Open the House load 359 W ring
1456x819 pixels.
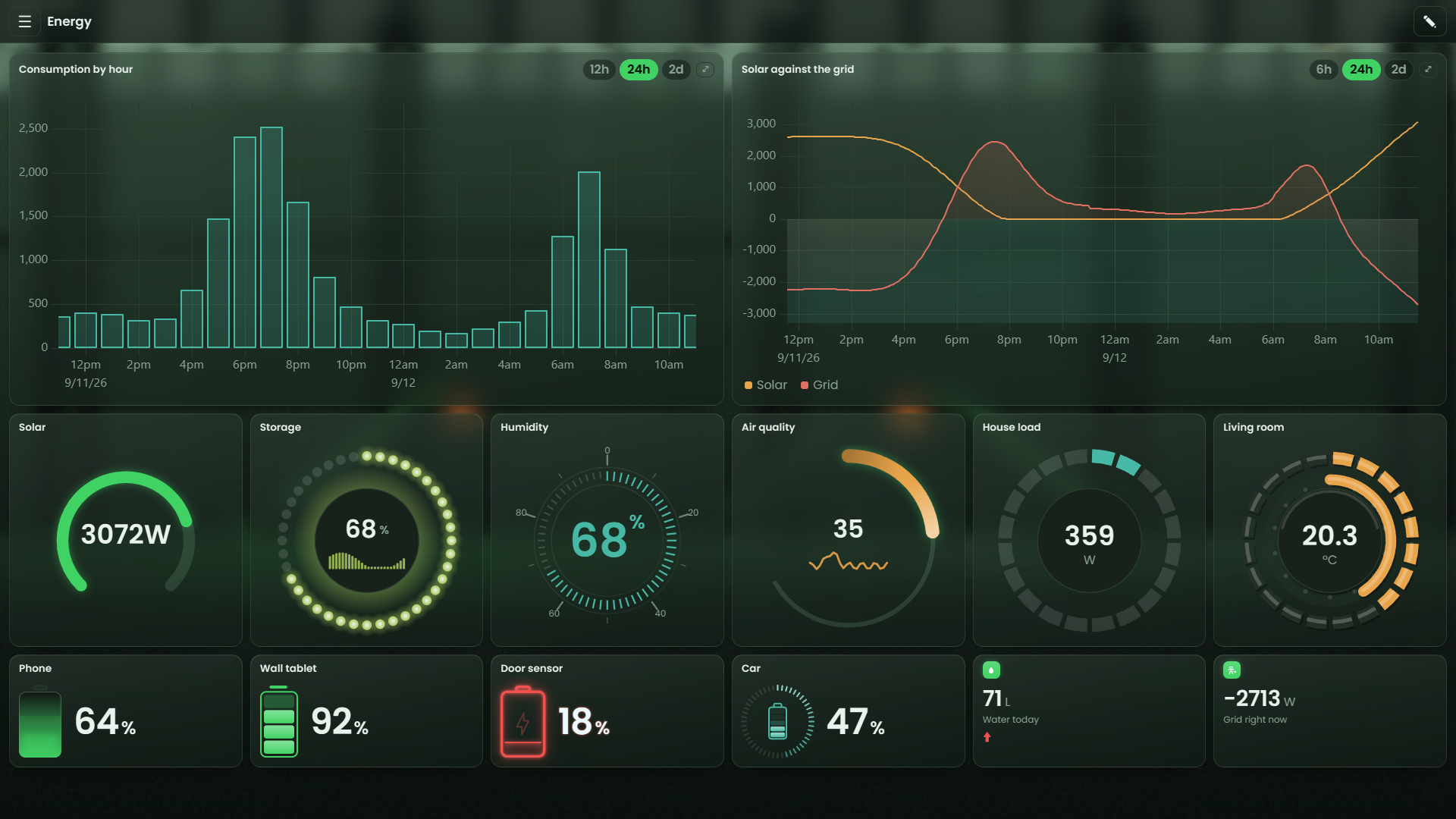[x=1089, y=540]
